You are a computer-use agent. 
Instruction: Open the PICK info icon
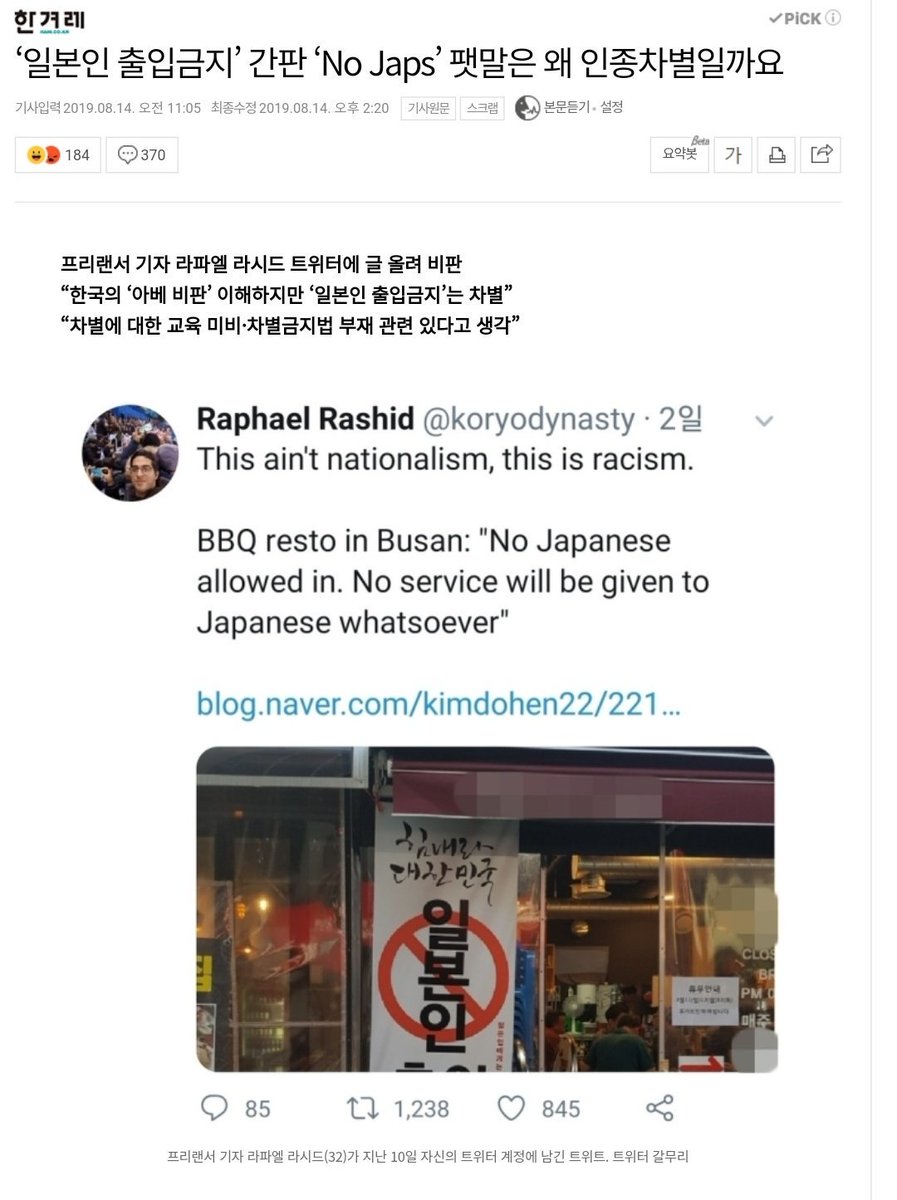click(833, 18)
